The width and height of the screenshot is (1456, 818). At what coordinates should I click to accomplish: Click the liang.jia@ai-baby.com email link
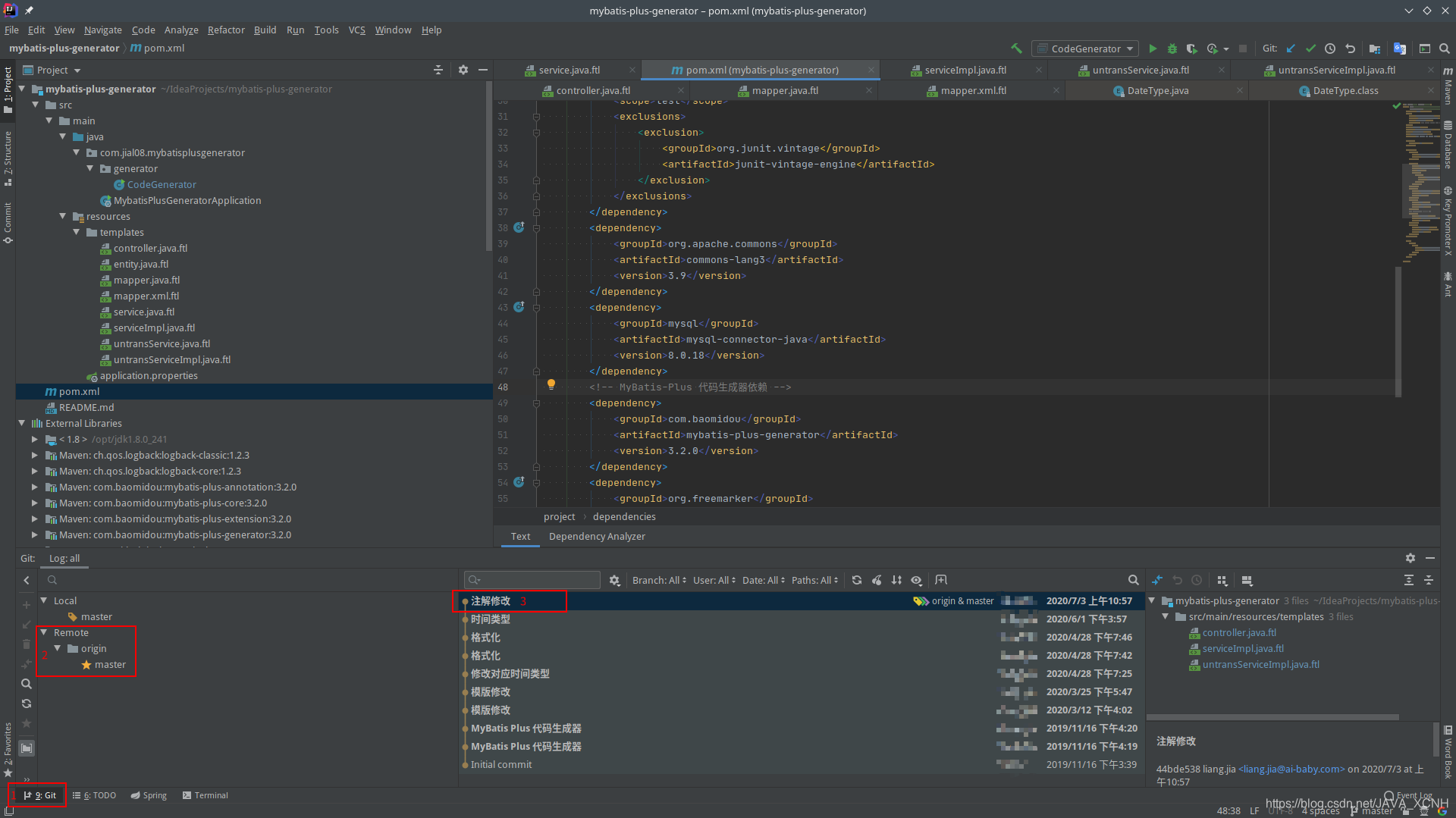pyautogui.click(x=1291, y=769)
